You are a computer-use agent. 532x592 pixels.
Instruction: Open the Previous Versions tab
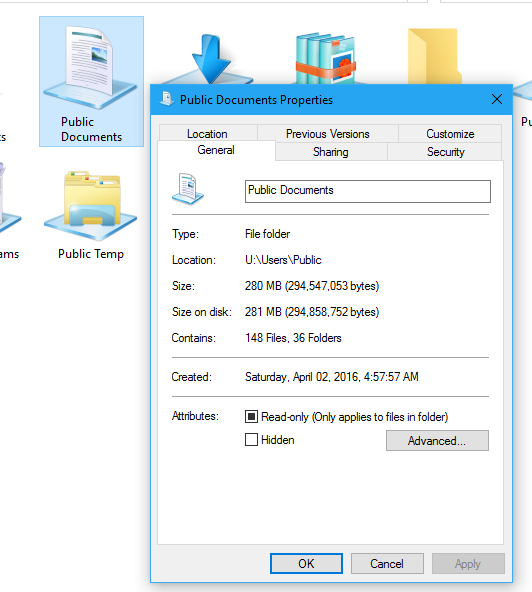[x=327, y=134]
